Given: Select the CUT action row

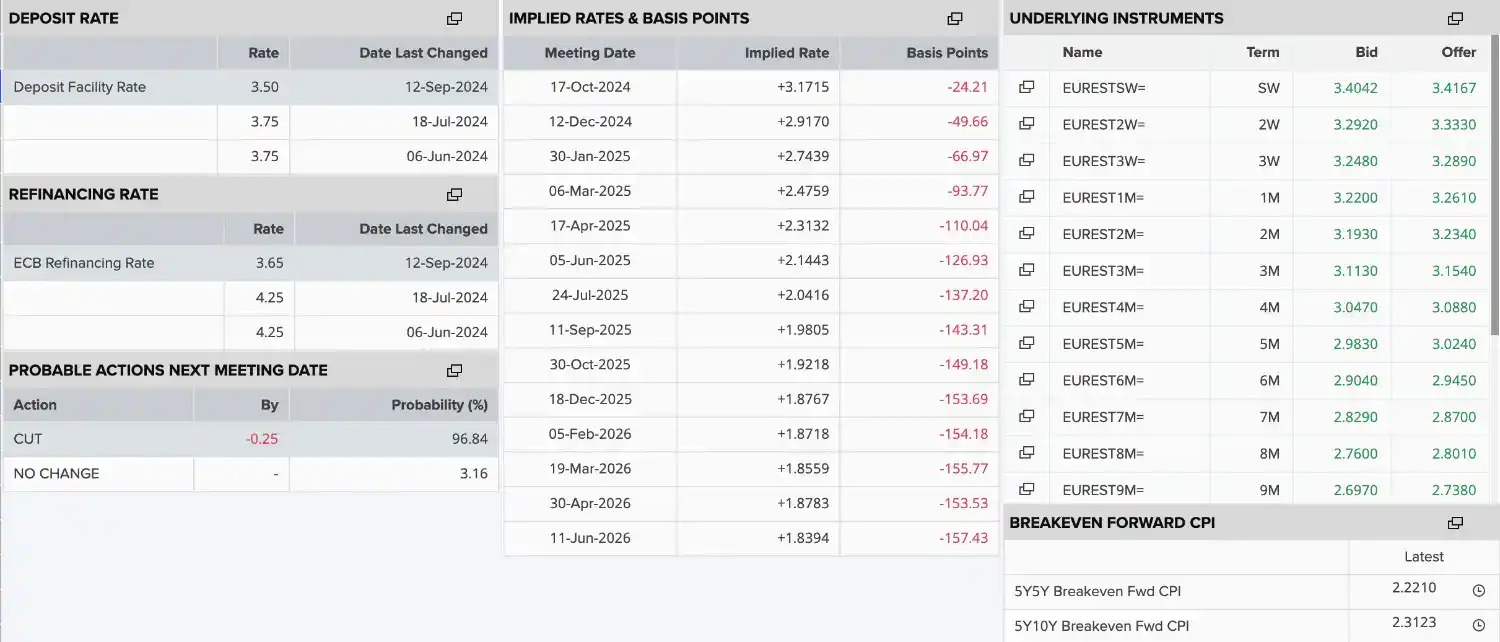Looking at the screenshot, I should (250, 439).
